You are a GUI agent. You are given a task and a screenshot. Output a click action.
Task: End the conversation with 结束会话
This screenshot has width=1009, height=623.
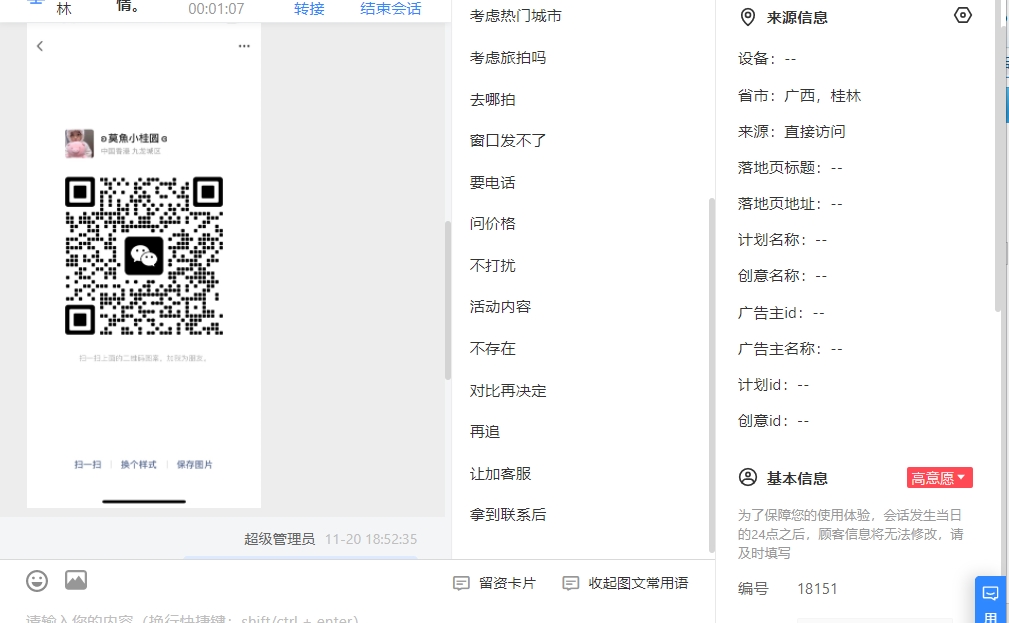point(391,9)
